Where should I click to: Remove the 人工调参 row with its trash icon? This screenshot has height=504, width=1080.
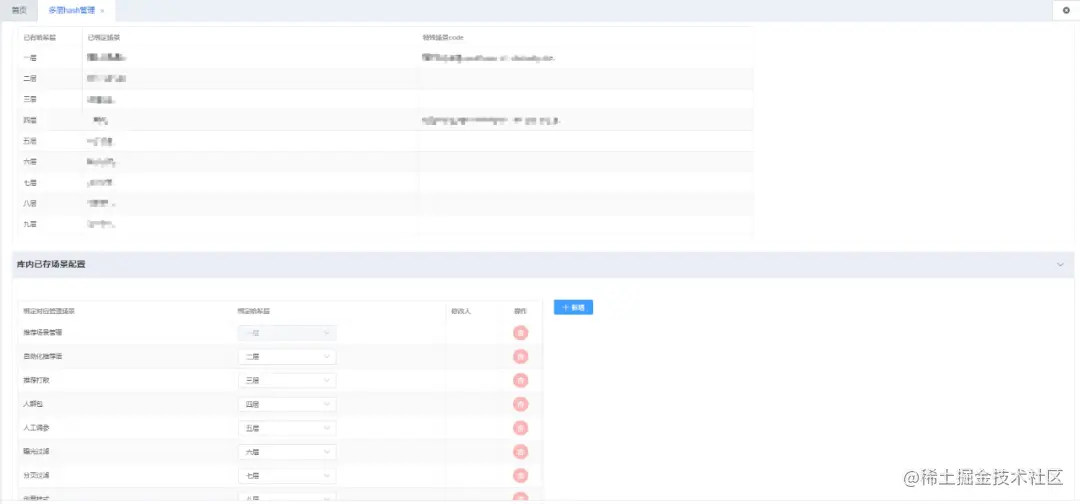tap(521, 428)
